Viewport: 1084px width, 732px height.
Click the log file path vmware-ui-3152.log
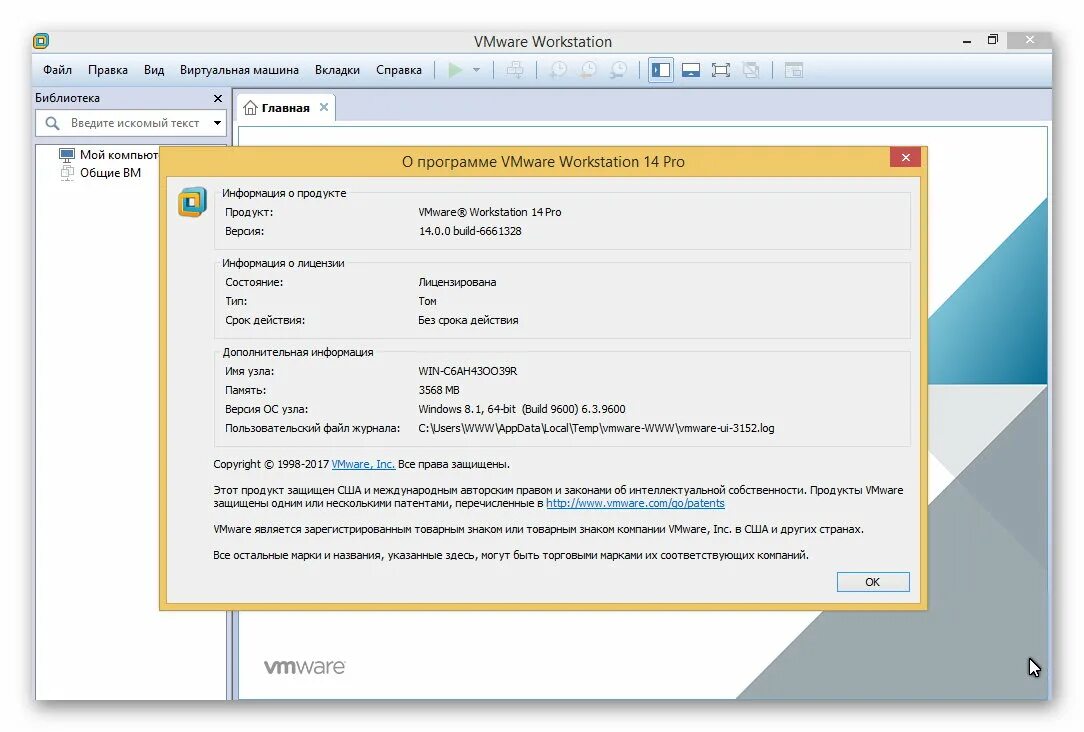pos(596,429)
